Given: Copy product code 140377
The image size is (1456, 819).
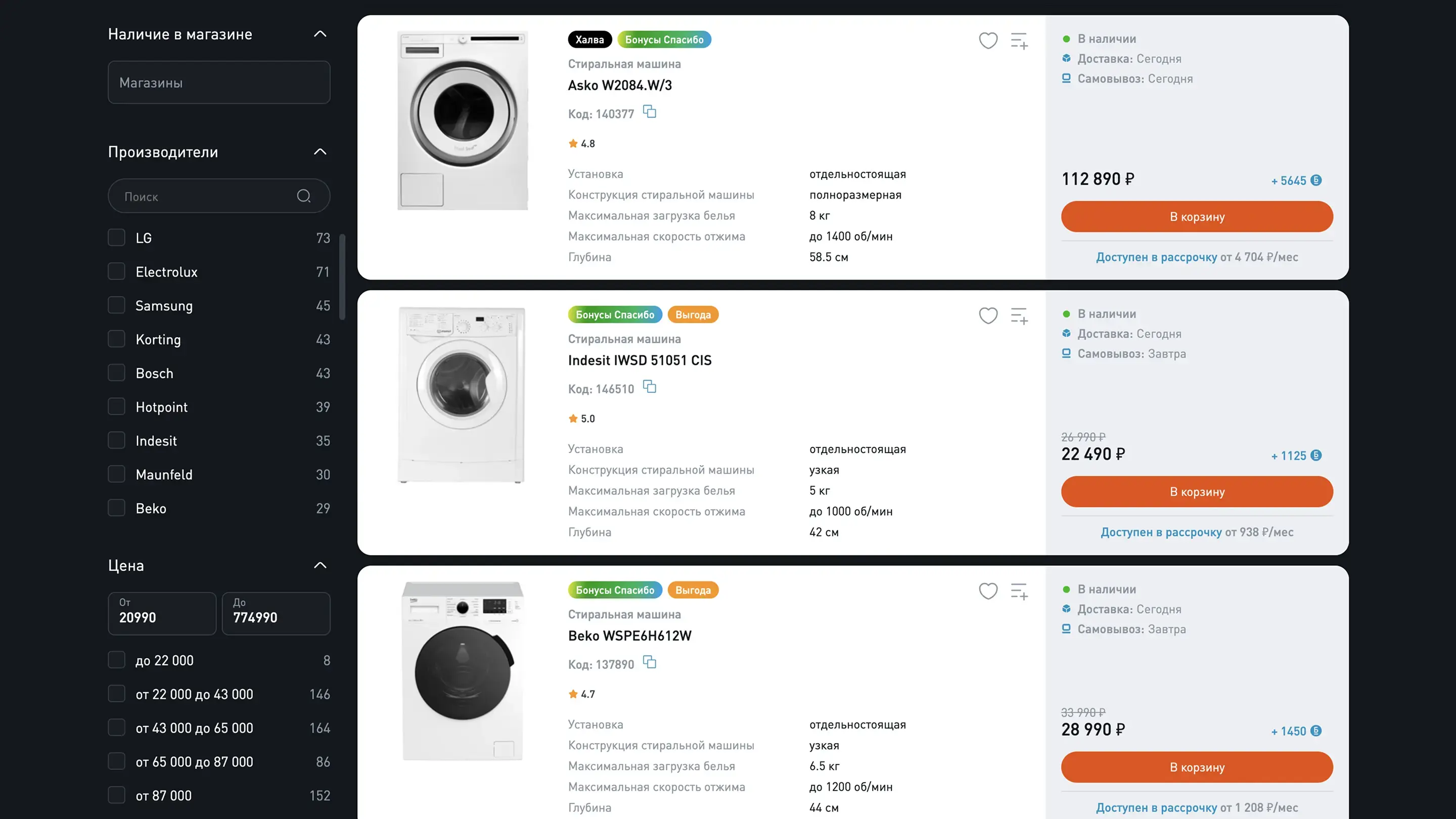Looking at the screenshot, I should [x=650, y=112].
